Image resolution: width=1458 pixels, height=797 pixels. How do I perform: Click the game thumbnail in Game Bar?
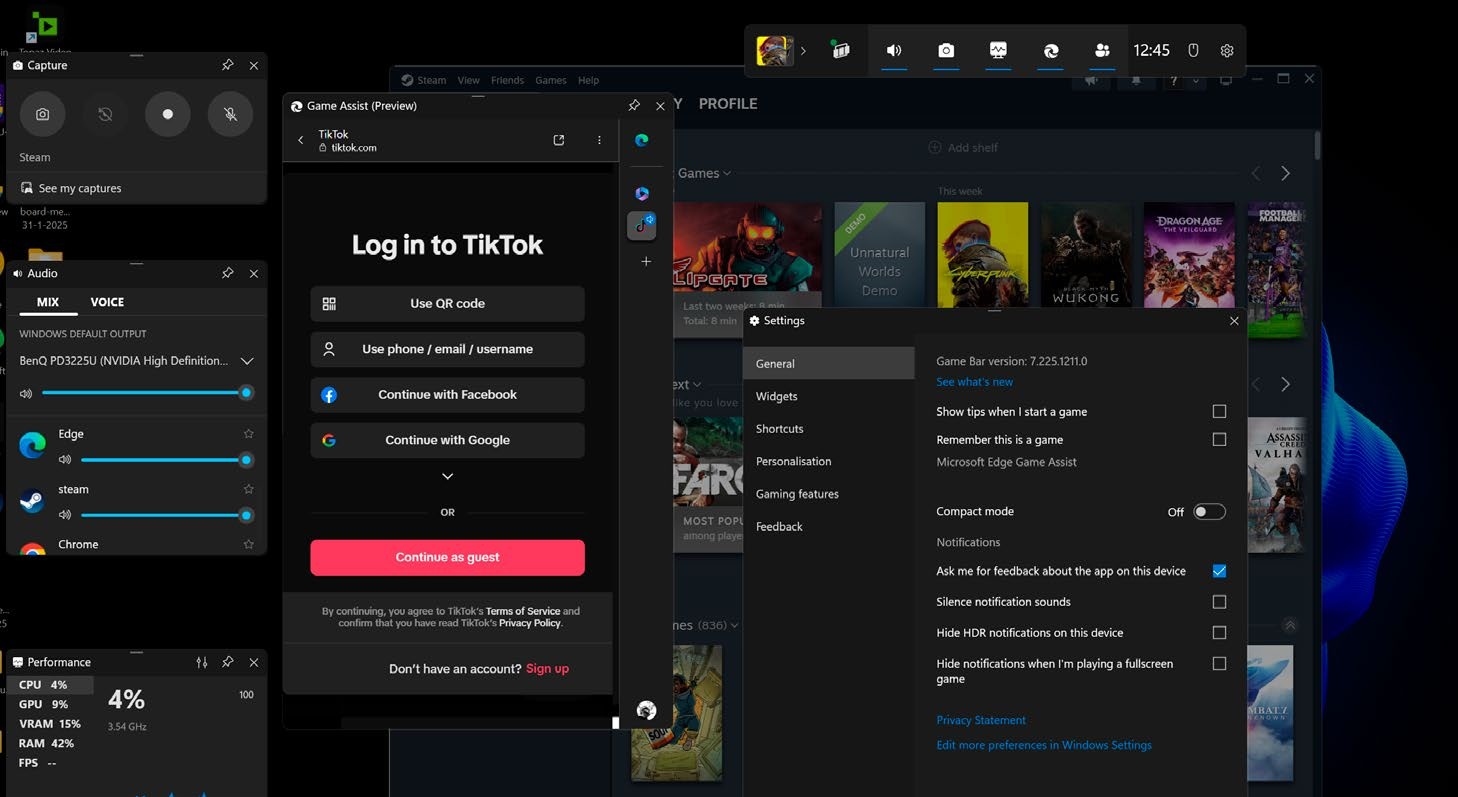coord(774,50)
